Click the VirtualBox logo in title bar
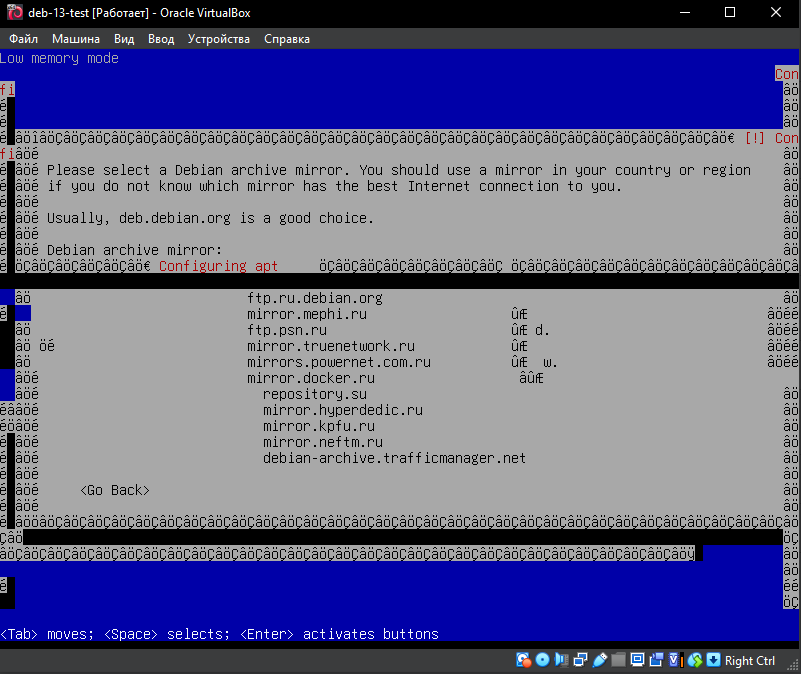Screen dimensions: 801x674 [15, 13]
